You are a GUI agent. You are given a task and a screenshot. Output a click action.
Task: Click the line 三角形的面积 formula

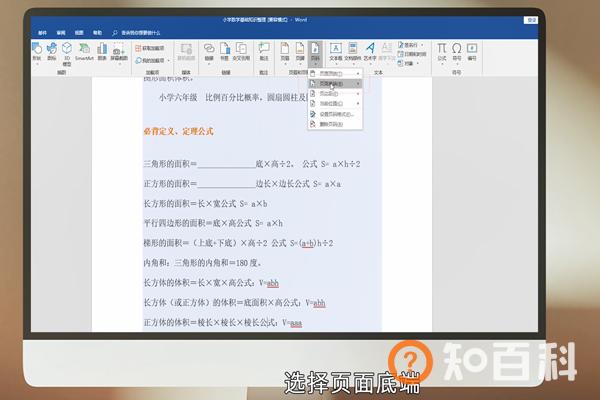252,164
